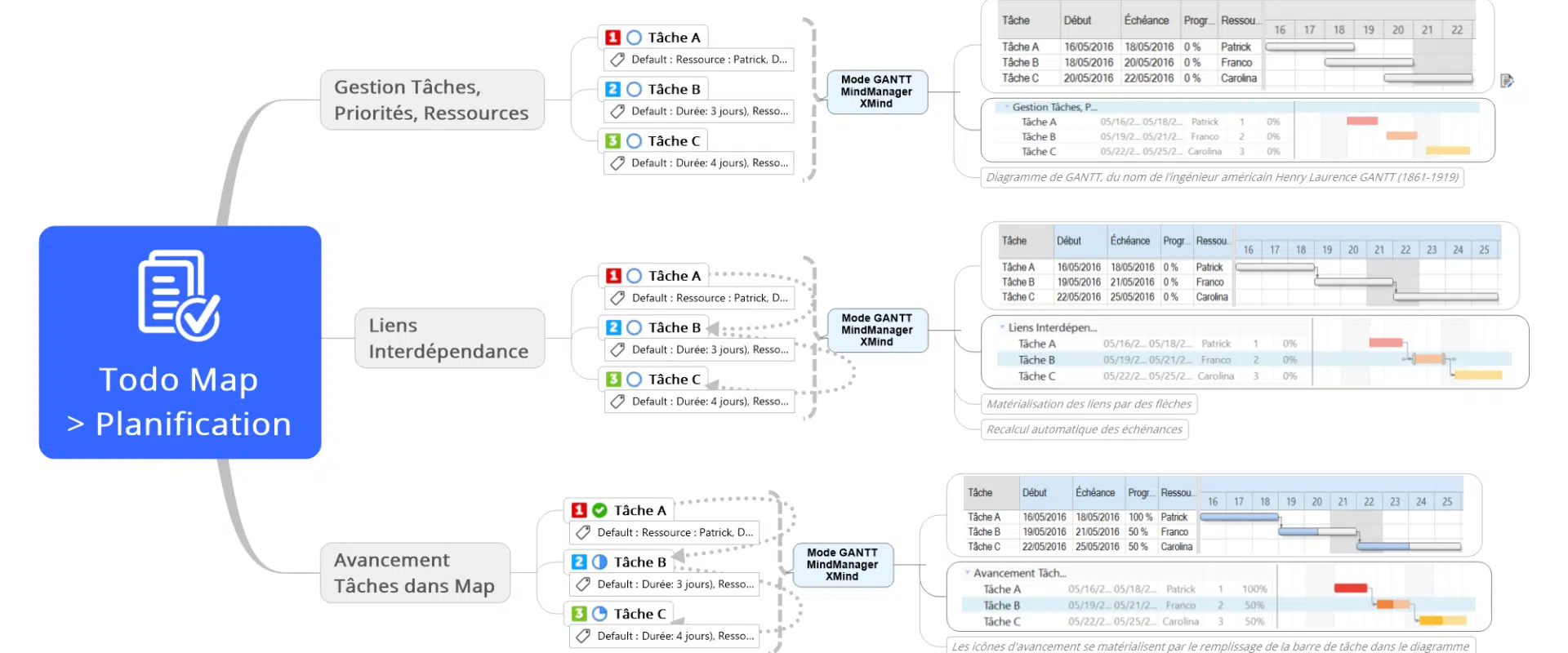1568x653 pixels.
Task: Collapse the 'Liens Interdépen...' Gantt group
Action: [1002, 327]
